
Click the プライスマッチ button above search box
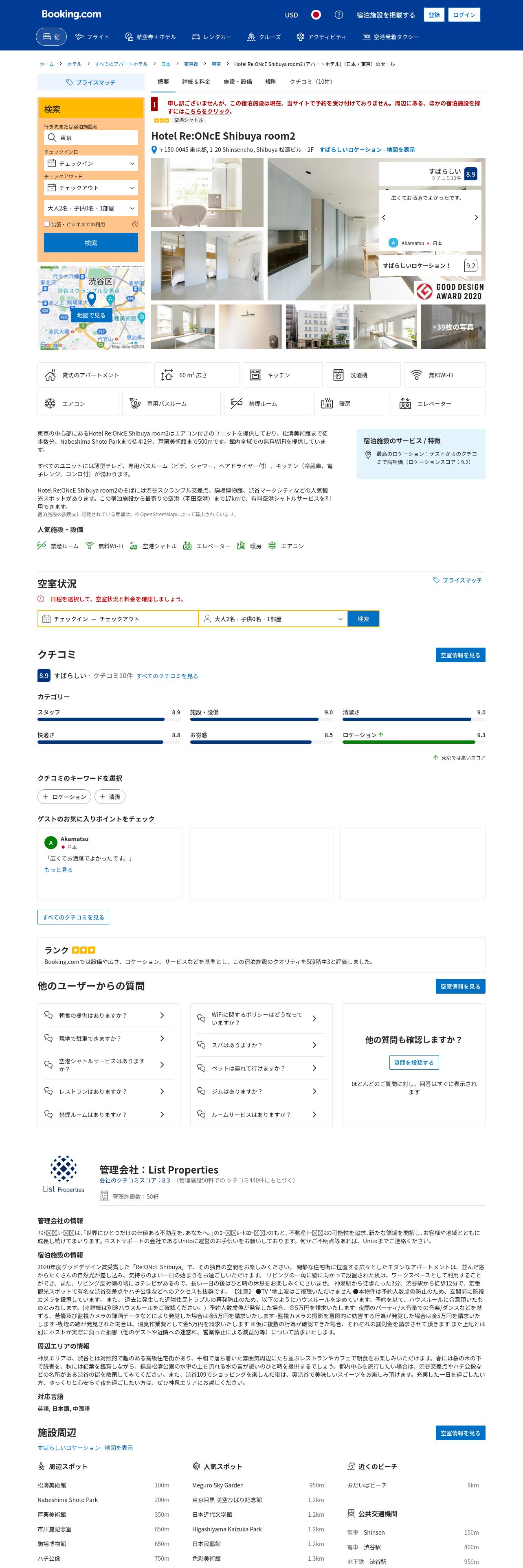91,82
